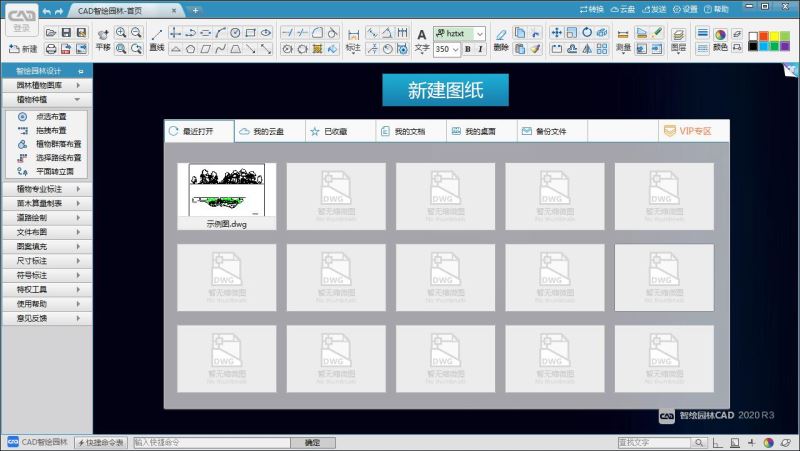Click the 删除 eraser tool
The width and height of the screenshot is (800, 451).
click(501, 40)
